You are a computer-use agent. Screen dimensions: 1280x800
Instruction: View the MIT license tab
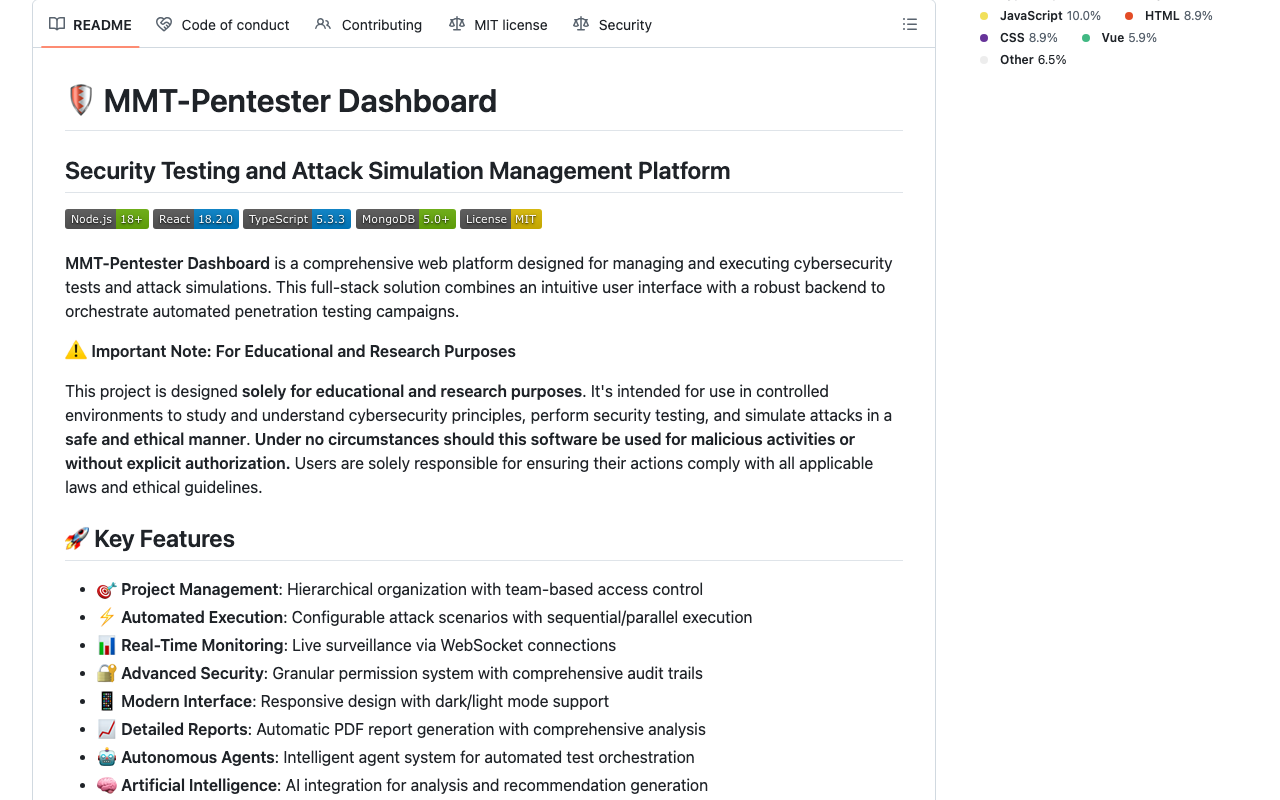(x=498, y=25)
